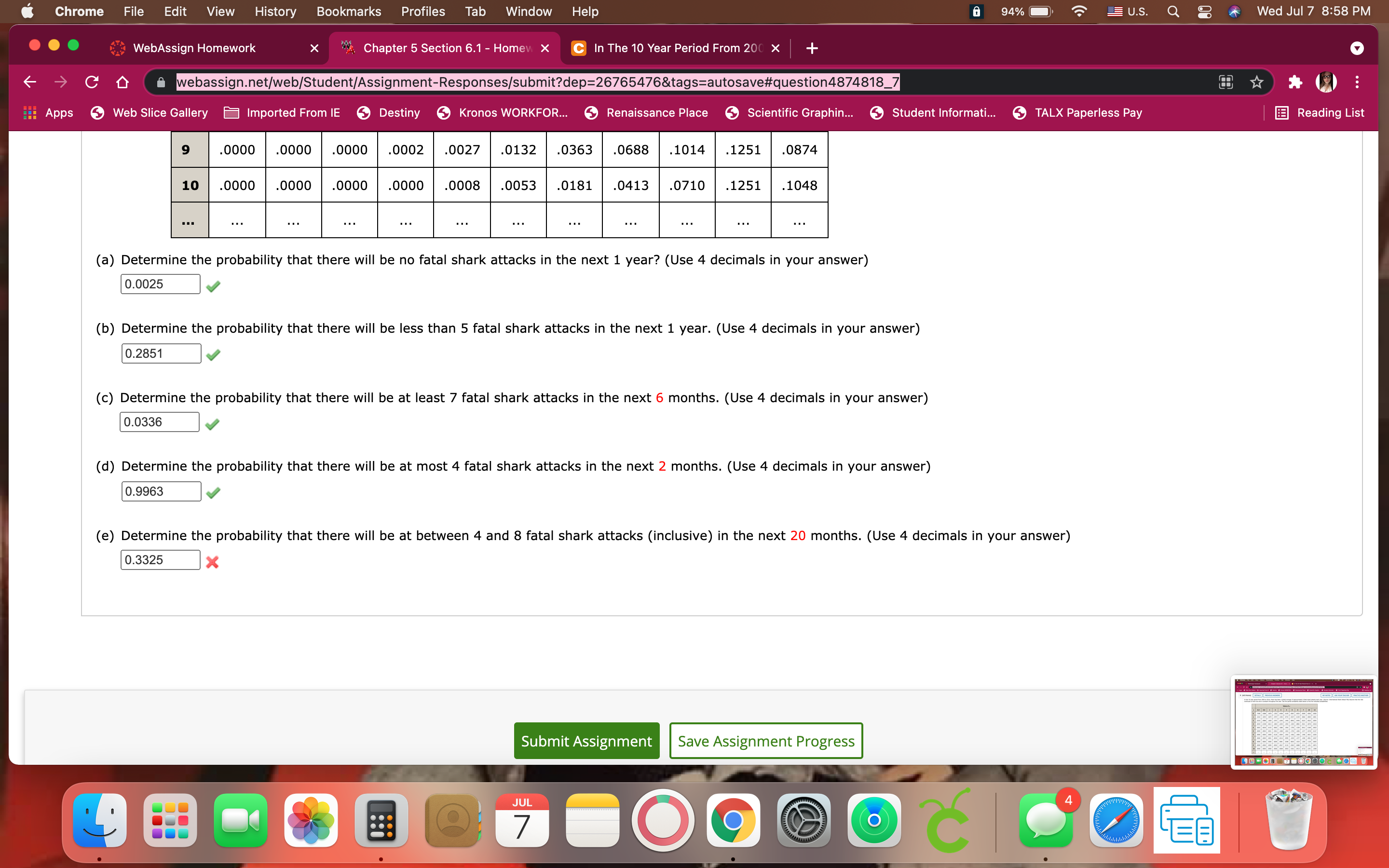
Task: Open Reading List panel
Action: click(x=1319, y=112)
